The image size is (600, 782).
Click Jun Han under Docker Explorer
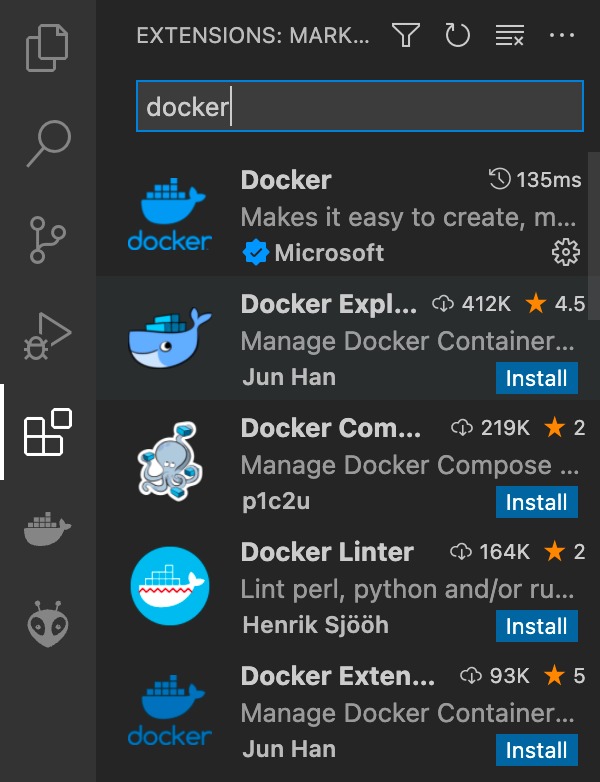[289, 377]
